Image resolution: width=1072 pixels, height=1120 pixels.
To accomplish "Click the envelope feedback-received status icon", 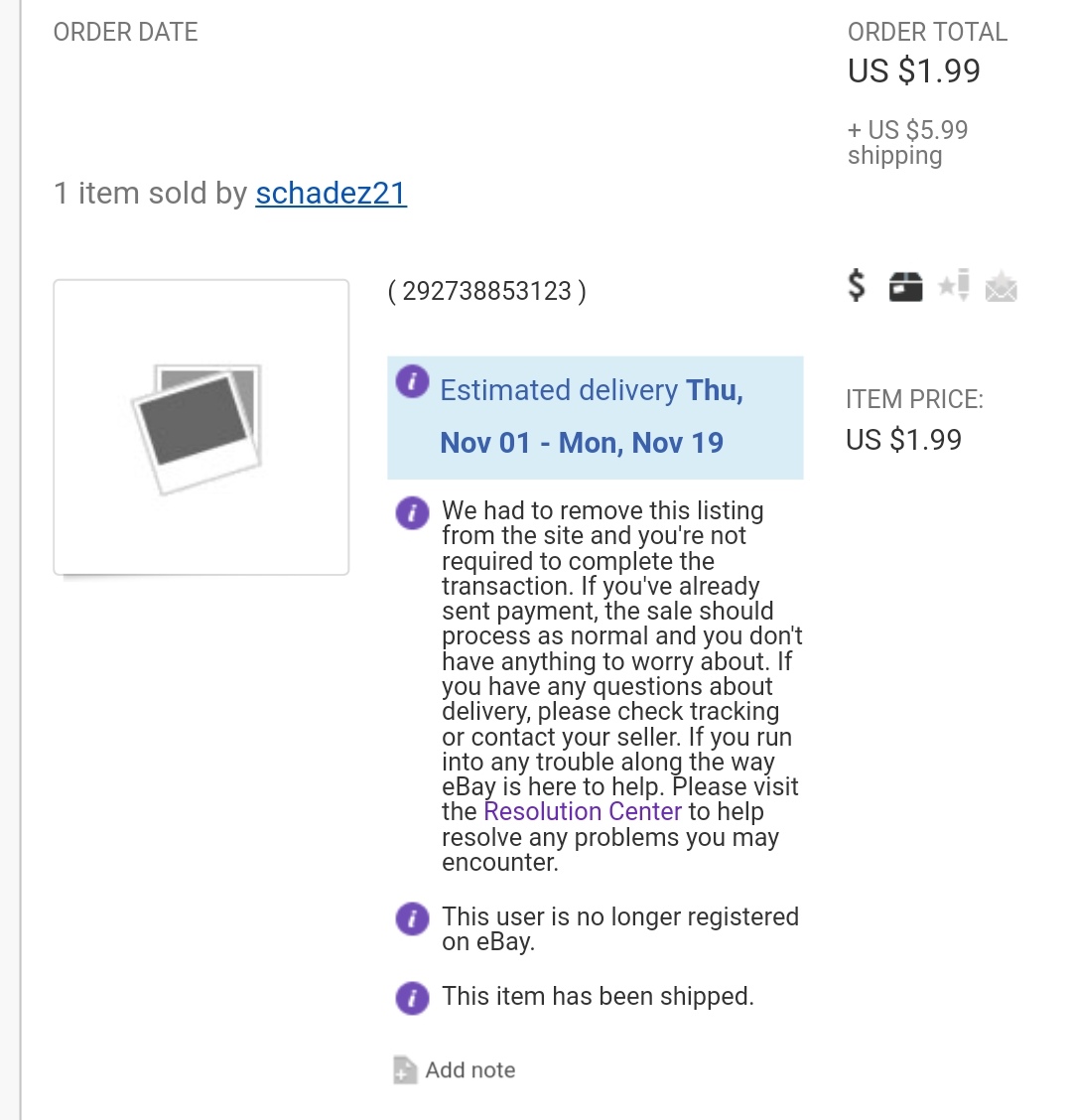I will (x=1001, y=287).
